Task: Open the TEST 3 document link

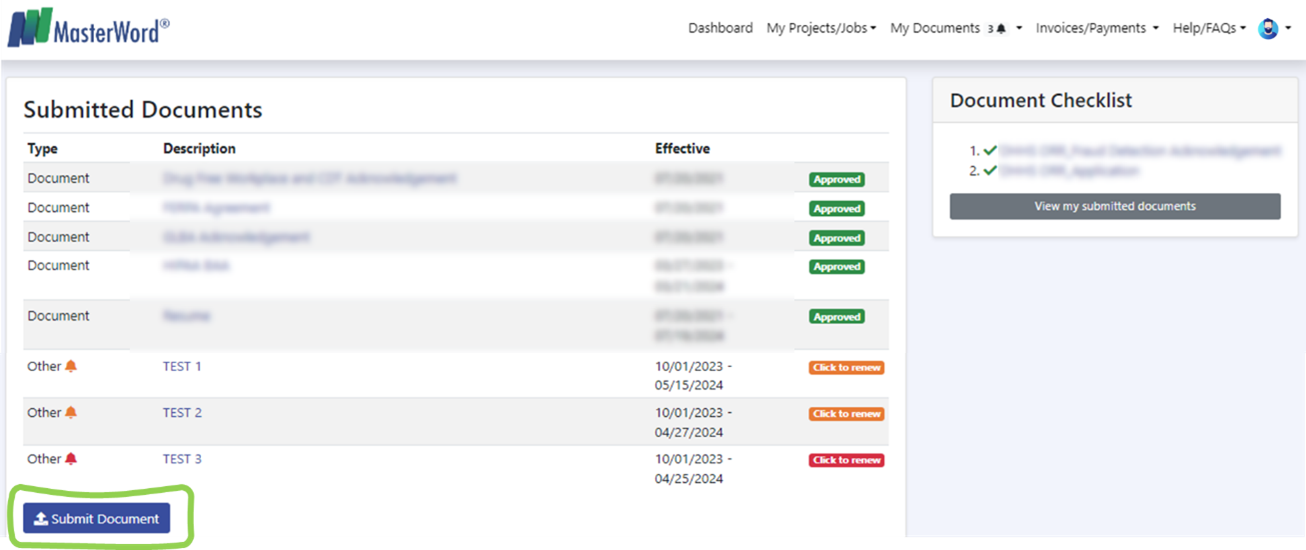Action: 182,459
